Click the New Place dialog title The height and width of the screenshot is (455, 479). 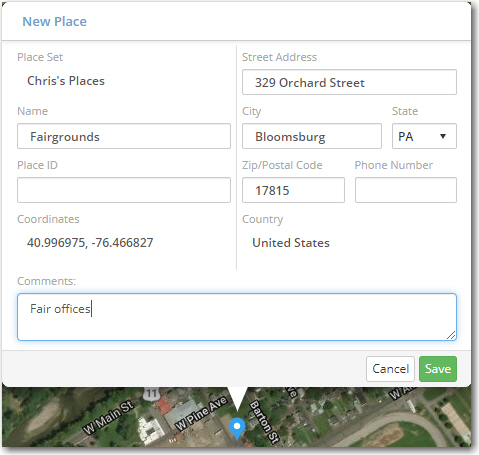(54, 22)
